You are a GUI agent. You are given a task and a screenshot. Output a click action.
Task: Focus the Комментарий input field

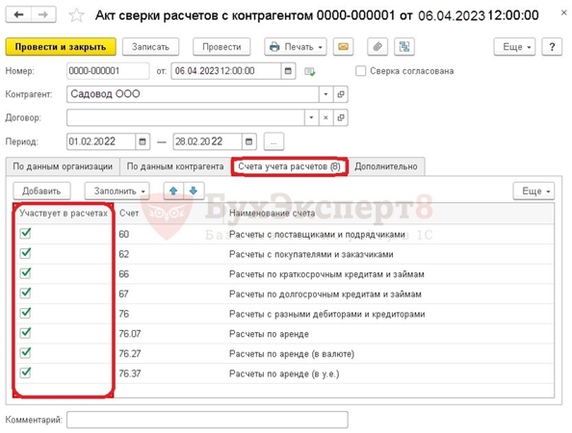[x=207, y=420]
